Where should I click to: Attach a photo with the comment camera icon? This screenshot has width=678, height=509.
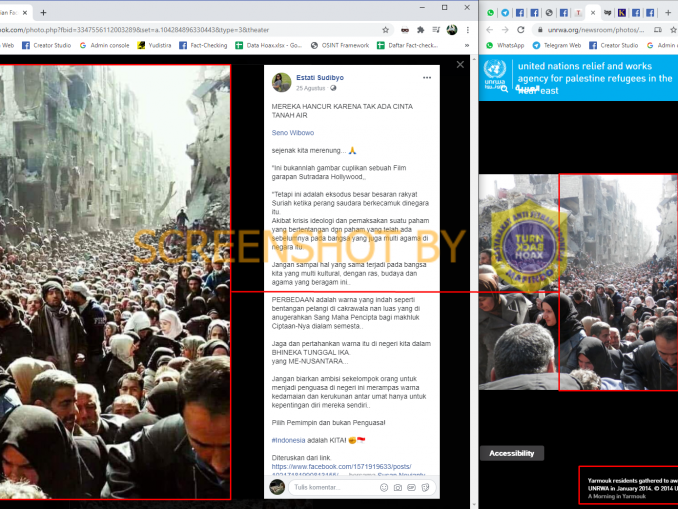point(397,487)
